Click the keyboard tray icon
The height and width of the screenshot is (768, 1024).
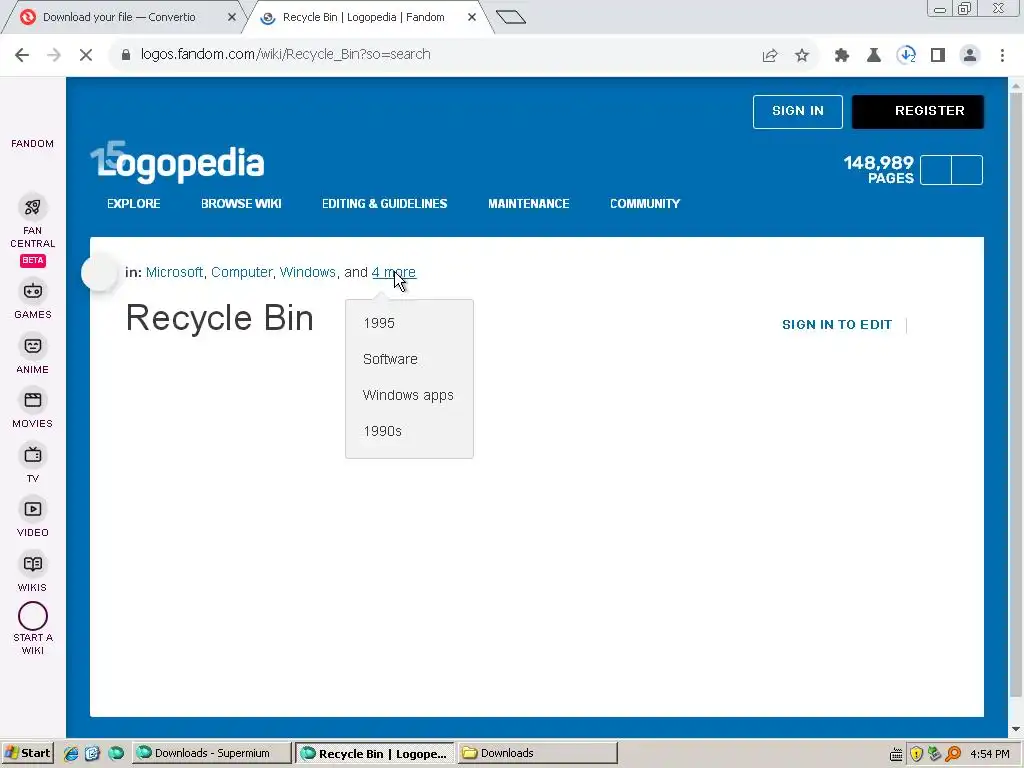click(897, 755)
